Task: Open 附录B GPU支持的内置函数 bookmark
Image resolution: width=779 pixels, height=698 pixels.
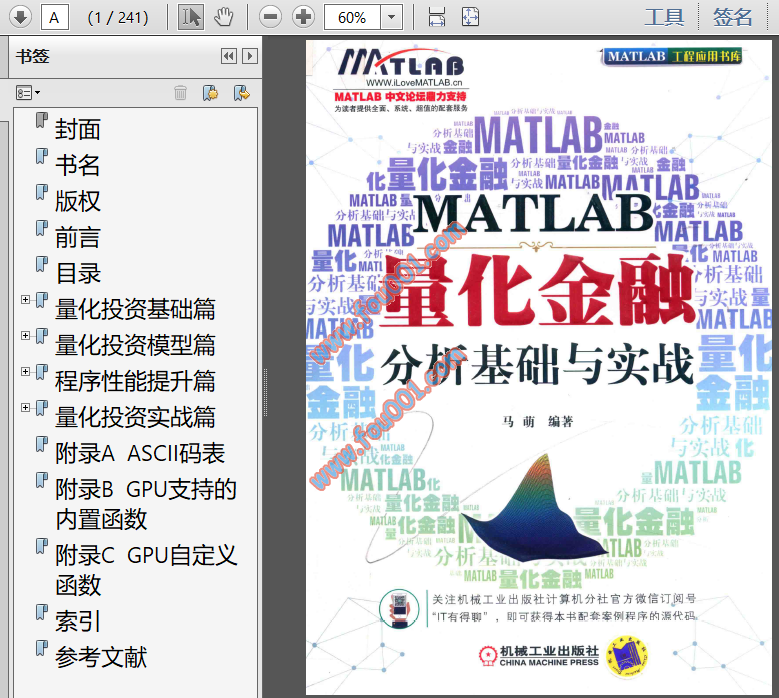Action: click(146, 504)
